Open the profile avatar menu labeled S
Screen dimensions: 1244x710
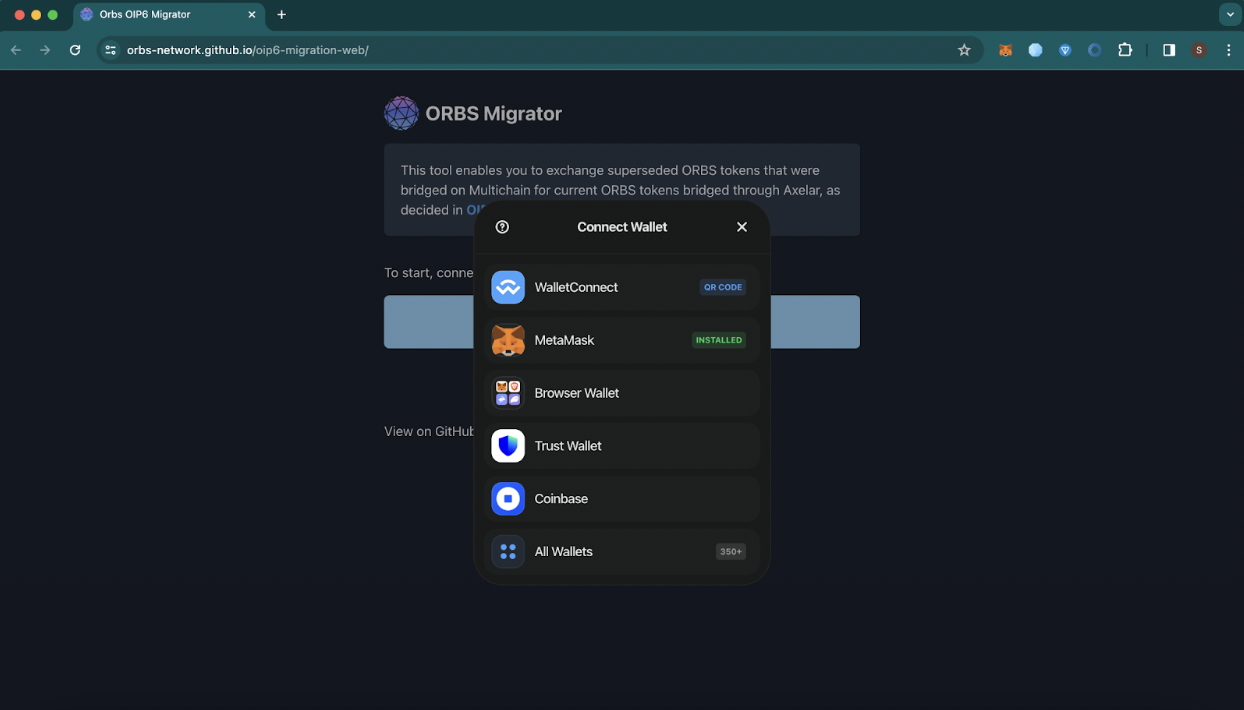(1199, 49)
